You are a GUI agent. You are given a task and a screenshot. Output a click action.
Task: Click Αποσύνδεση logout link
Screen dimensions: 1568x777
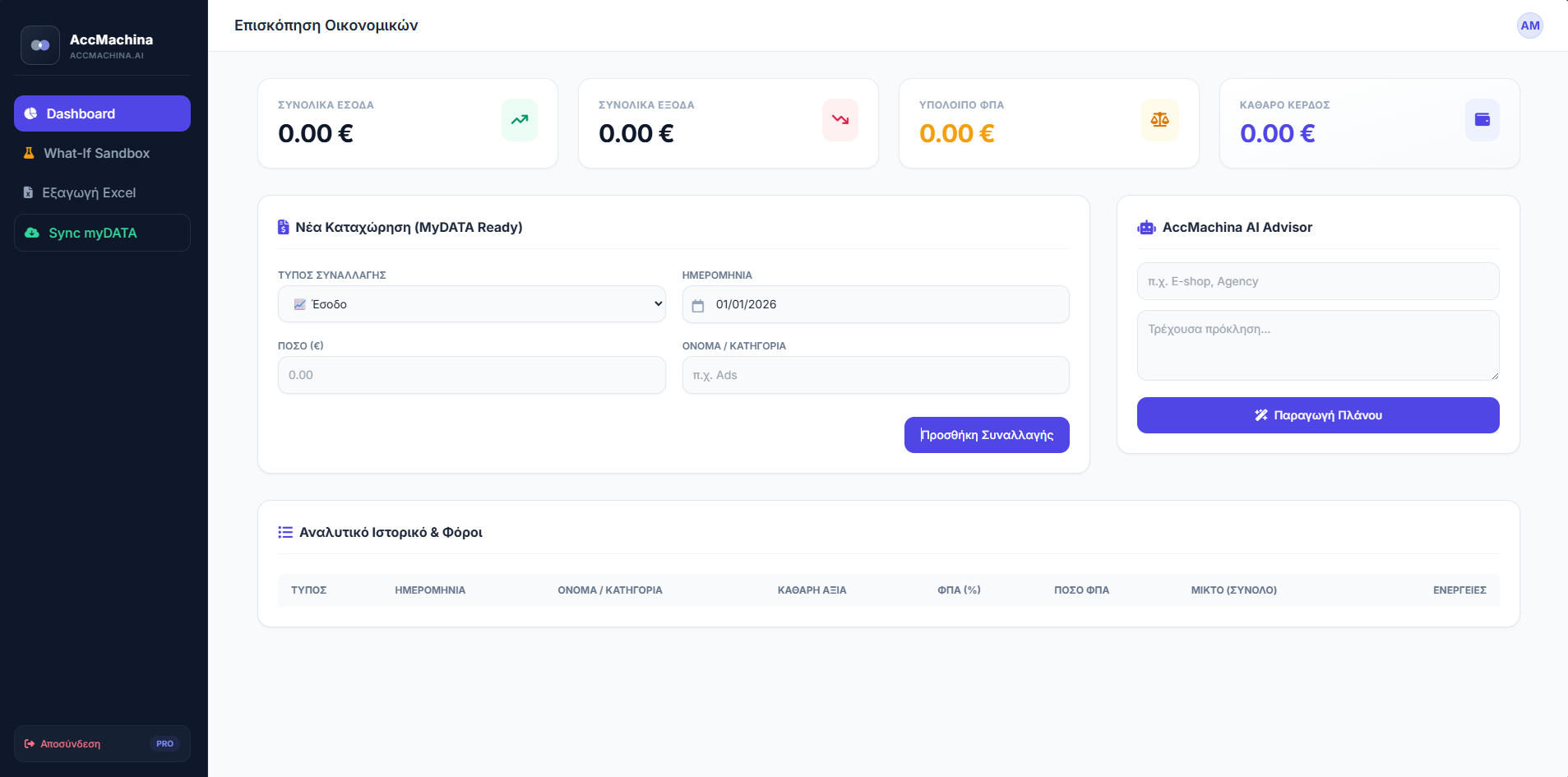[x=71, y=744]
